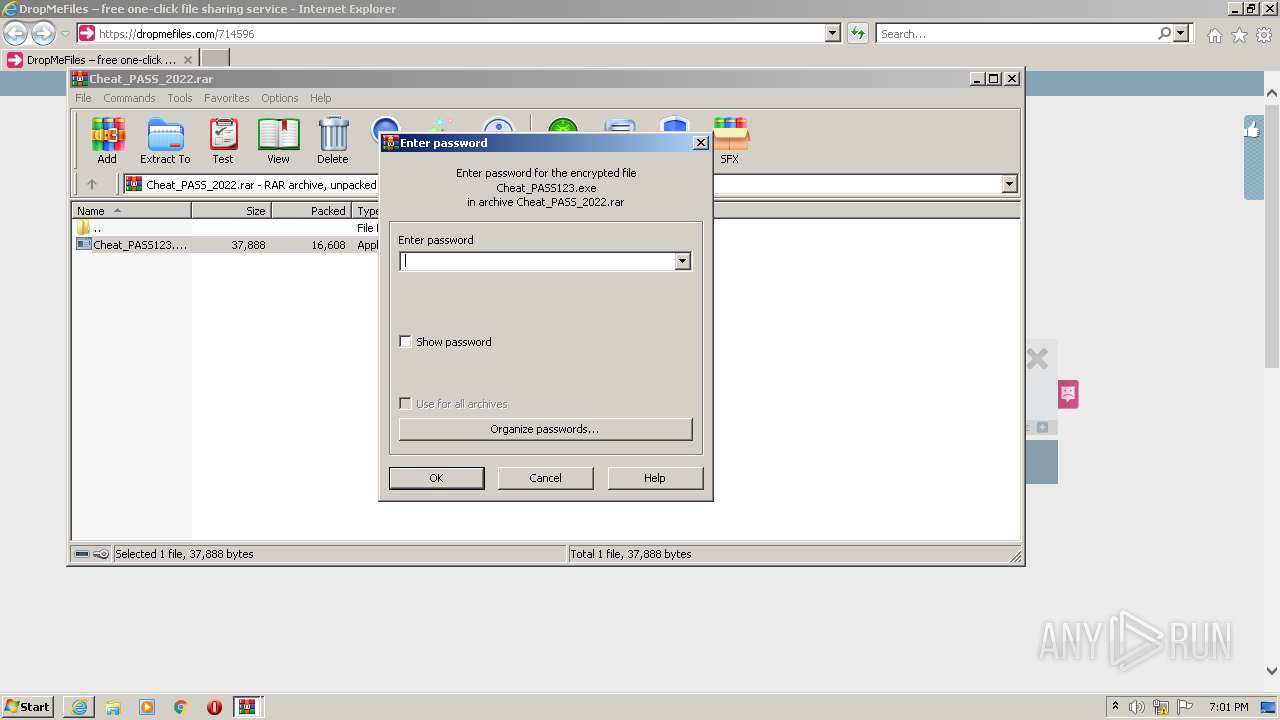The width and height of the screenshot is (1280, 720).
Task: Click inside the Enter password field
Action: point(537,261)
